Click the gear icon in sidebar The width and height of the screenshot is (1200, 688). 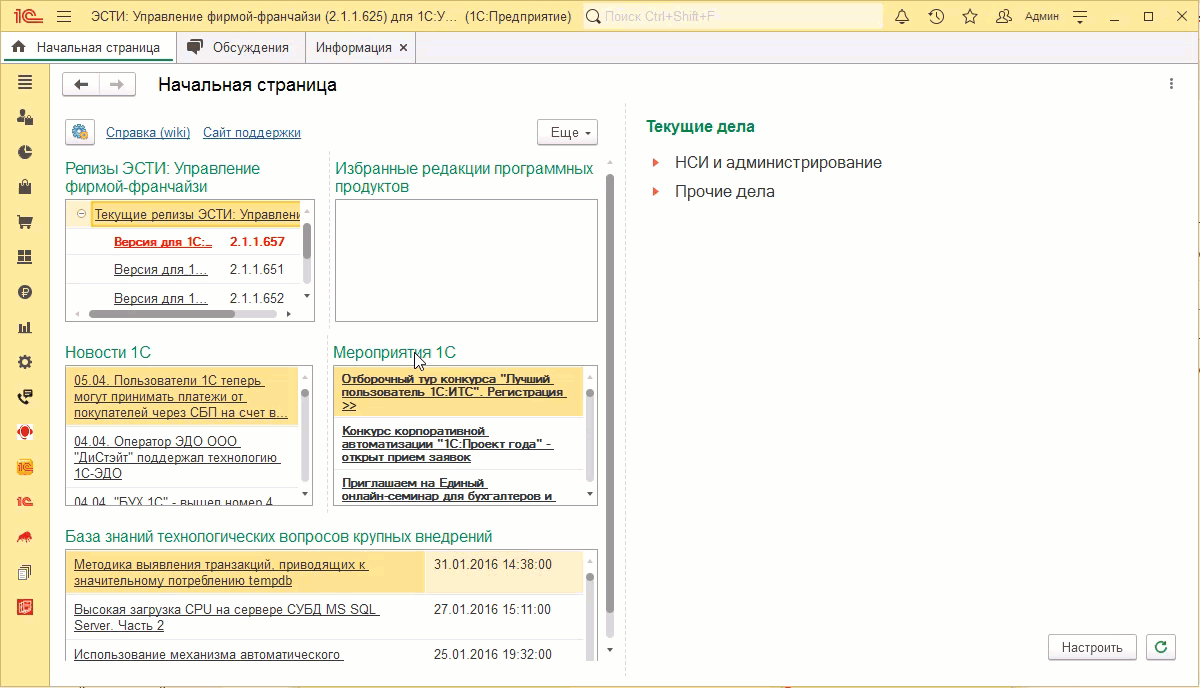[x=25, y=362]
